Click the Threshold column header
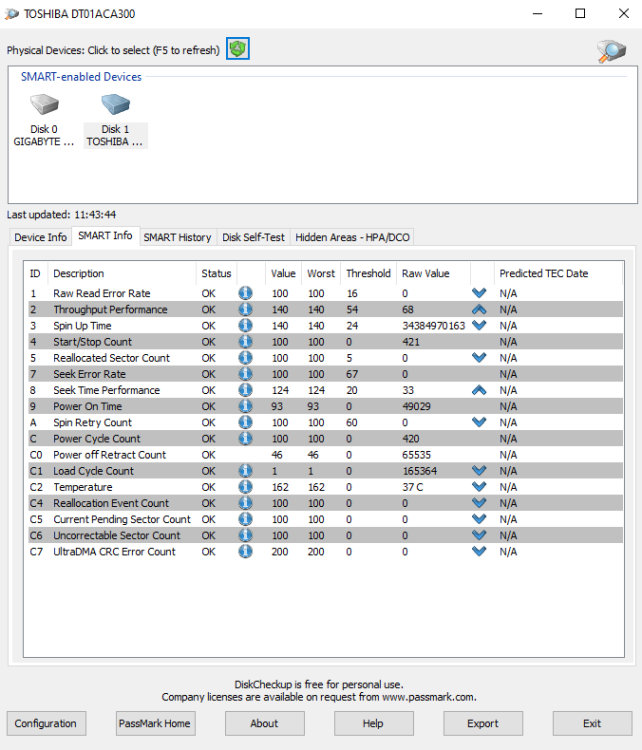Image resolution: width=642 pixels, height=750 pixels. 368,273
